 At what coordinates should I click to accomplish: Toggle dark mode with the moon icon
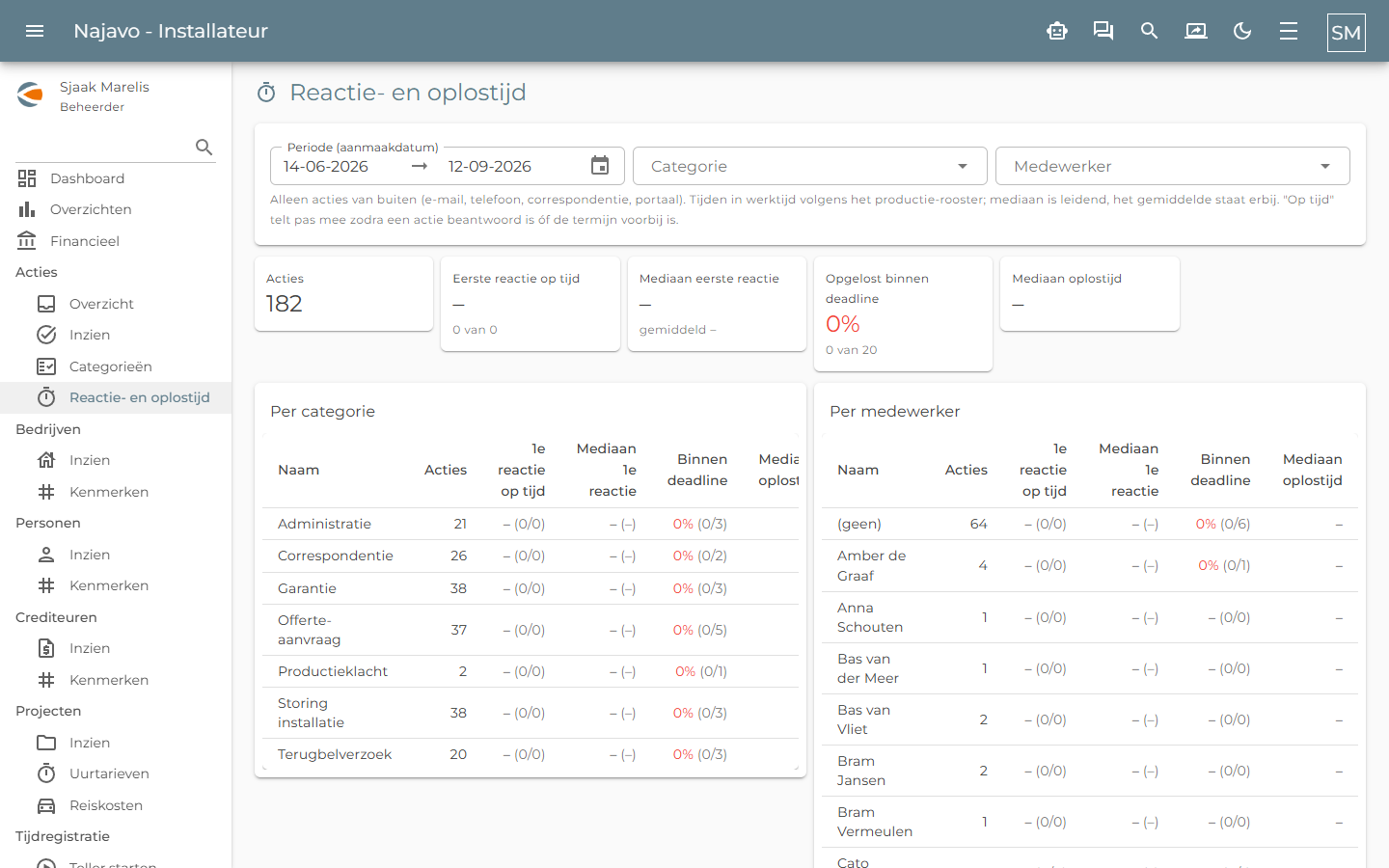1242,31
